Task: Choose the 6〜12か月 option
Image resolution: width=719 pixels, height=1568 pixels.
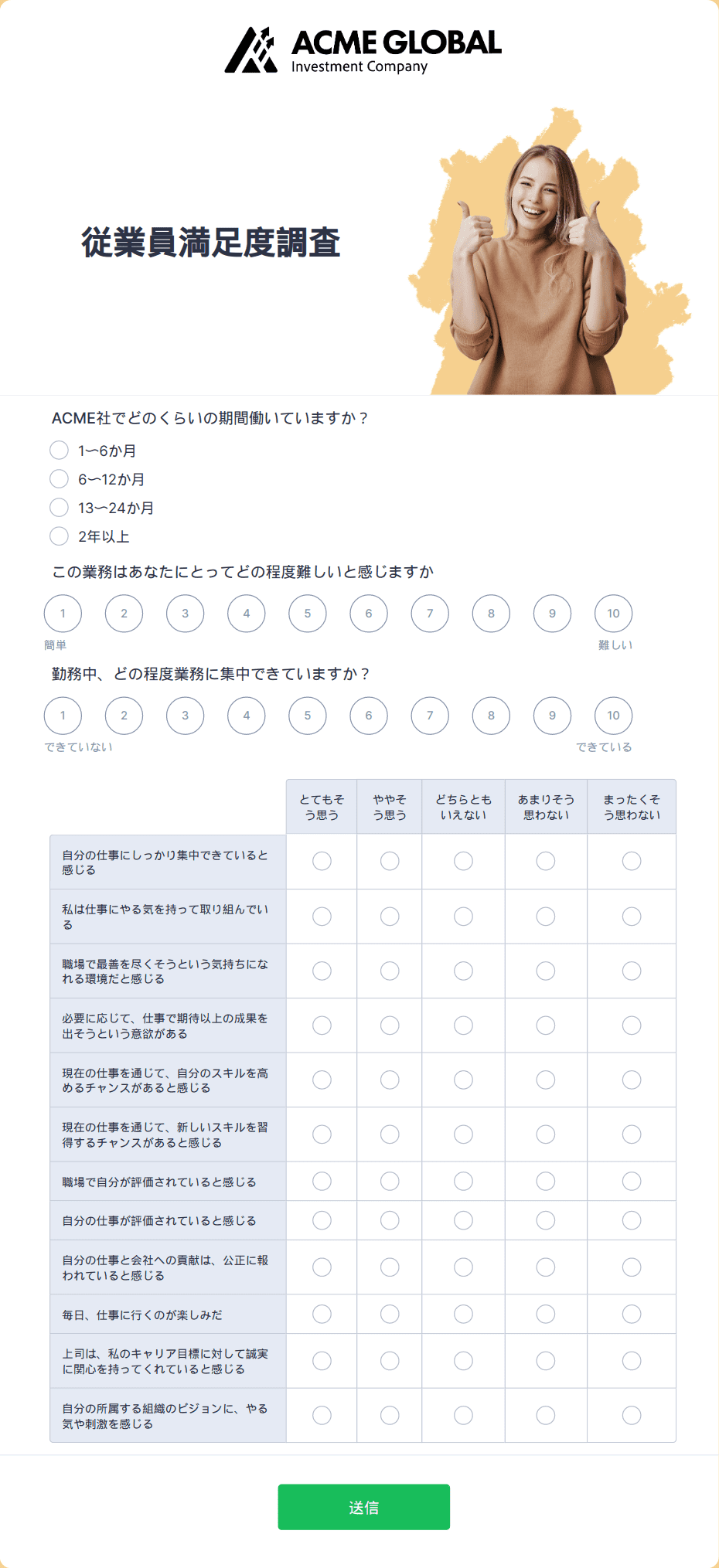Action: [59, 478]
